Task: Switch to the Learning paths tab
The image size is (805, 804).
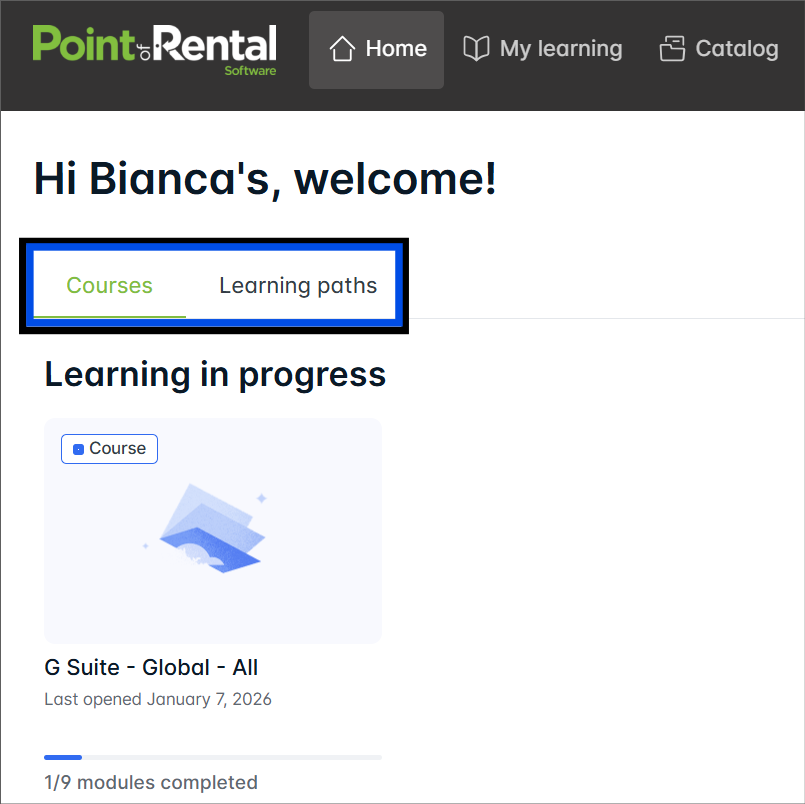Action: 298,286
